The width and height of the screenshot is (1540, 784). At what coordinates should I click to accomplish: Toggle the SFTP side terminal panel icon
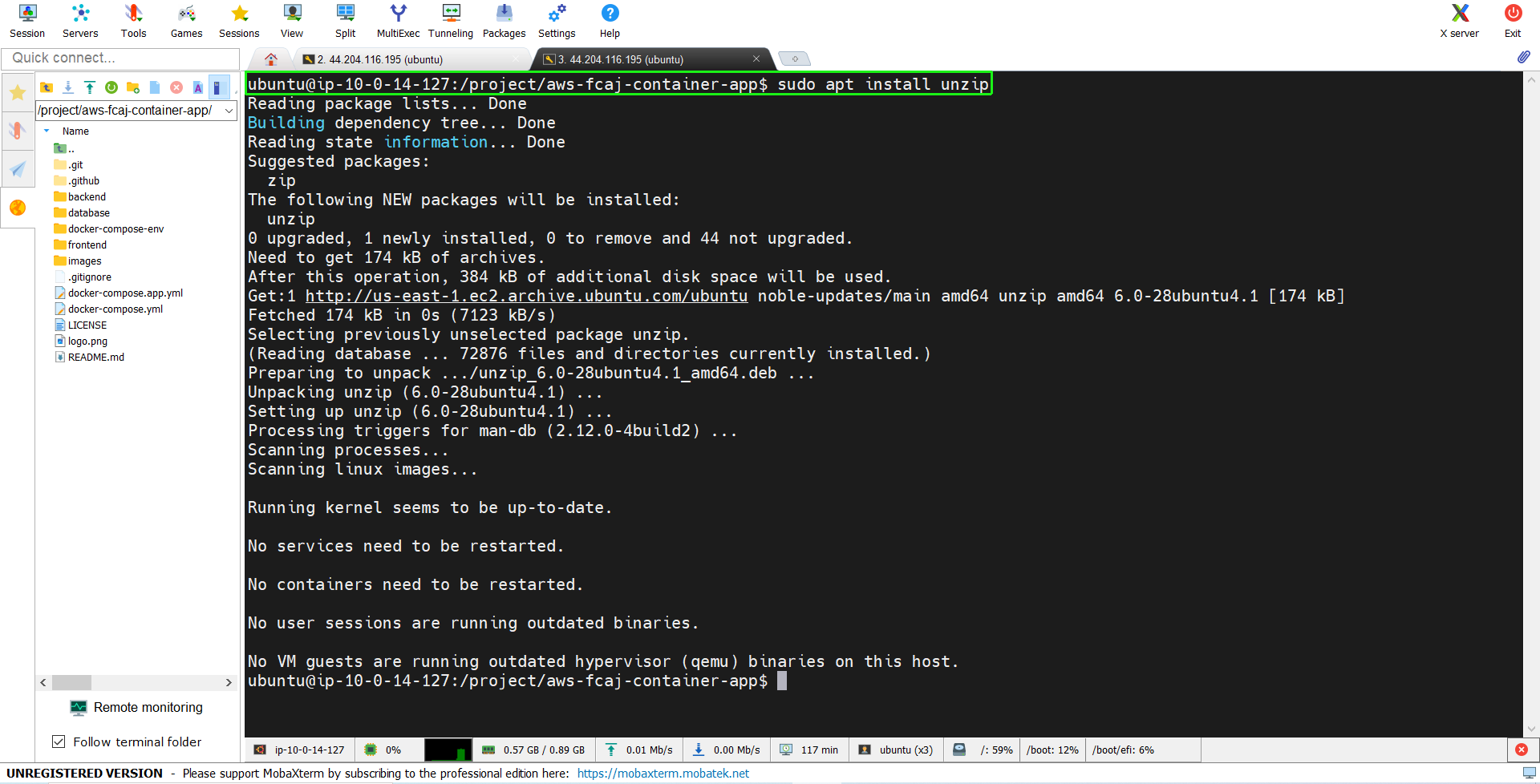coord(217,87)
